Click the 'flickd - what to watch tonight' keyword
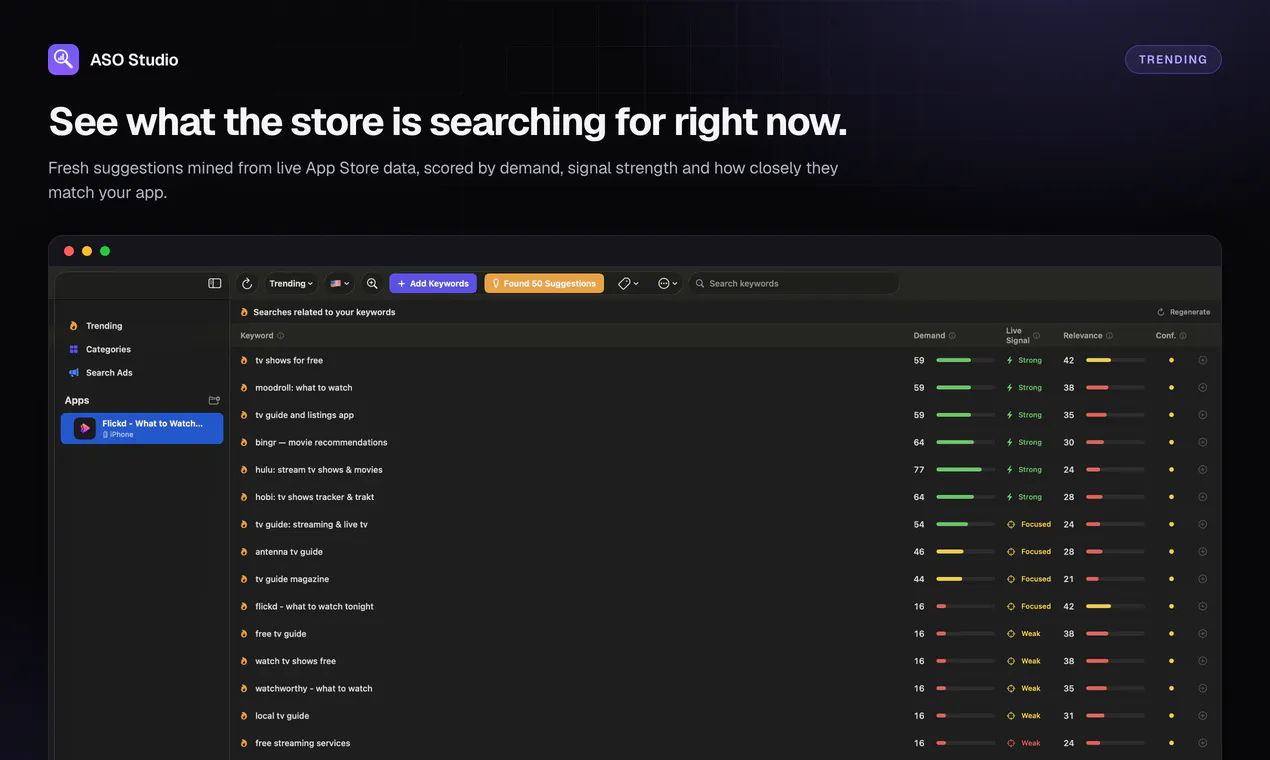Viewport: 1270px width, 760px height. coord(315,606)
